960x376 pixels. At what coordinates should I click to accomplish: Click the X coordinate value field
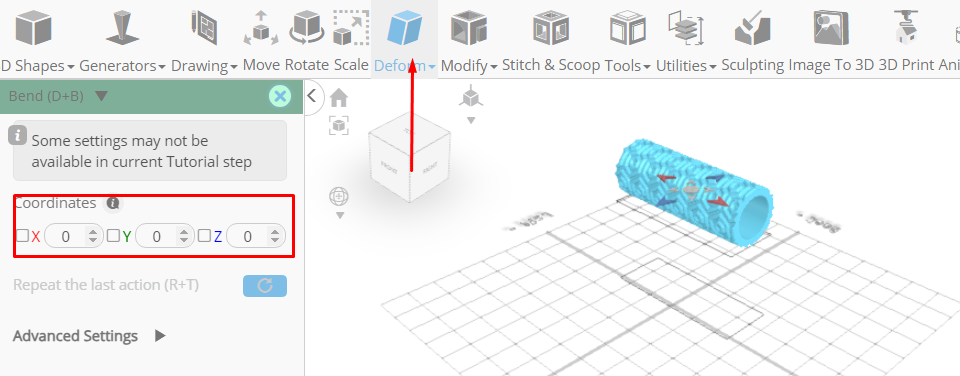click(x=73, y=236)
